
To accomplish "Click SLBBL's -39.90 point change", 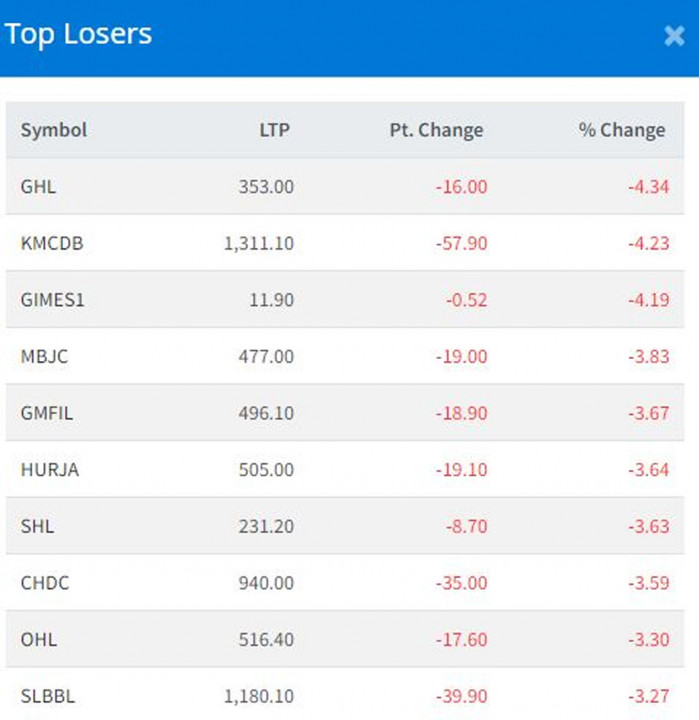I will [x=461, y=696].
